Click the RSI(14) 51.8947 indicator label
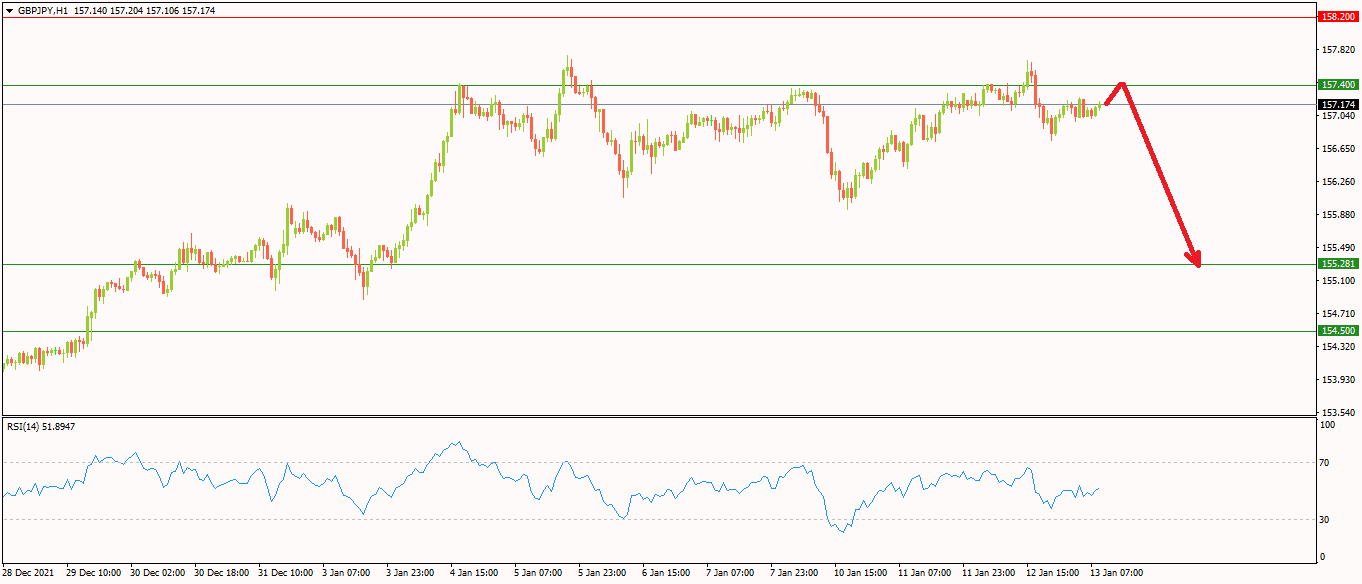The image size is (1362, 584). tap(41, 426)
